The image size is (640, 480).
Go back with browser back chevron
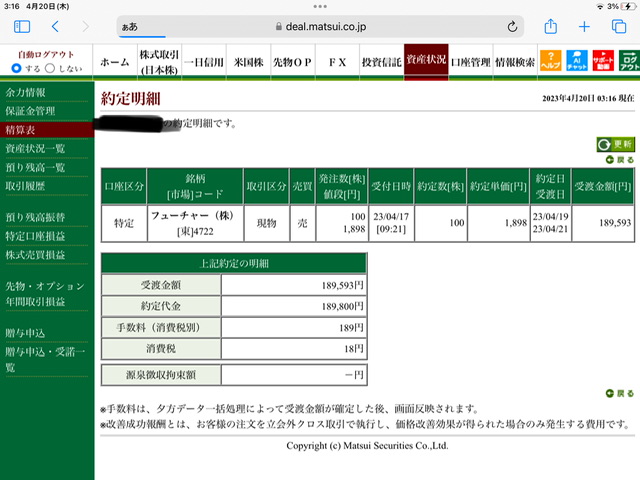pyautogui.click(x=55, y=27)
